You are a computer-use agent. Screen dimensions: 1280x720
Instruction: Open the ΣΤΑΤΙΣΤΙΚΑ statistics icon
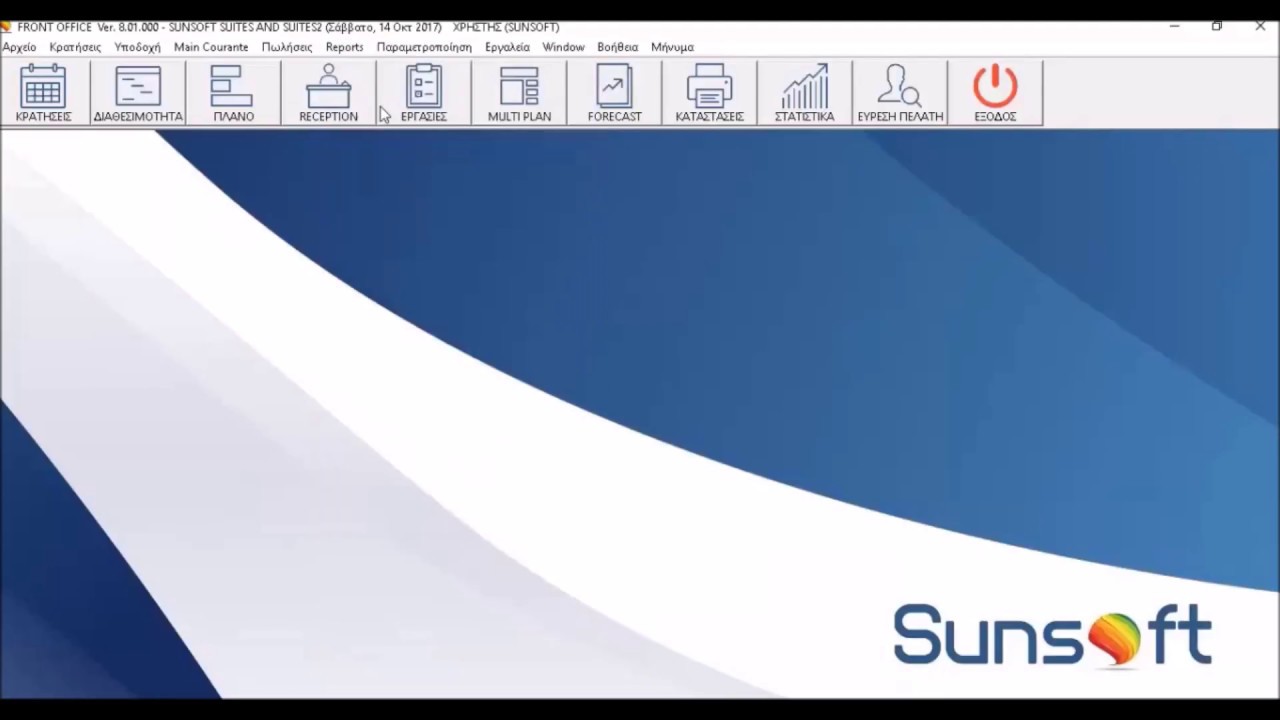point(804,93)
